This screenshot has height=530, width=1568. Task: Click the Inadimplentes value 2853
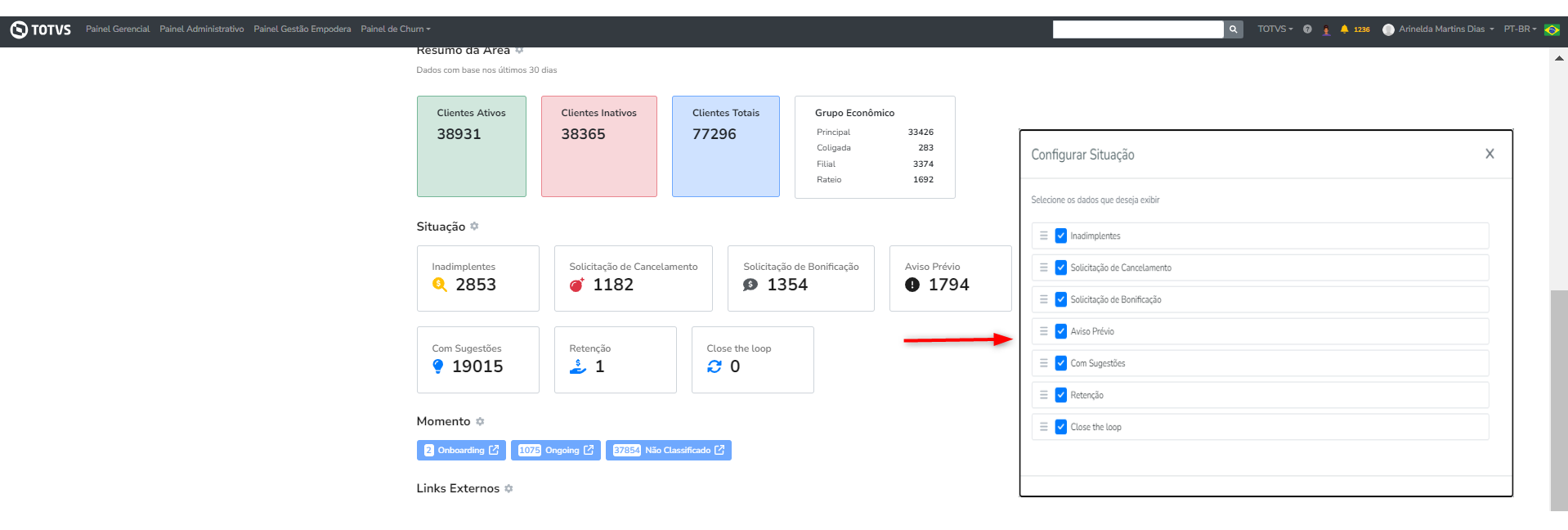[x=476, y=285]
